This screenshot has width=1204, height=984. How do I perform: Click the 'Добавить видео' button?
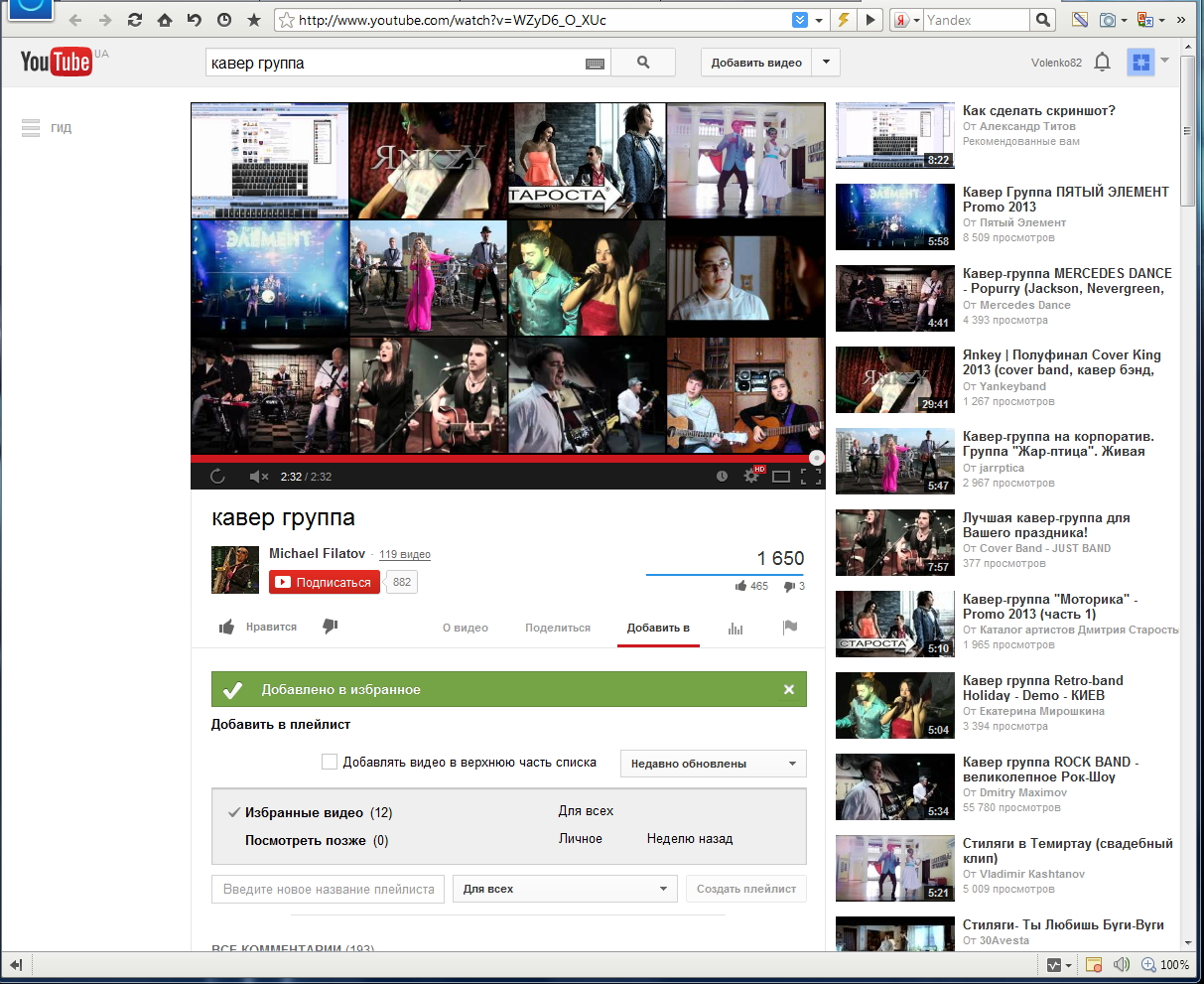(x=756, y=63)
